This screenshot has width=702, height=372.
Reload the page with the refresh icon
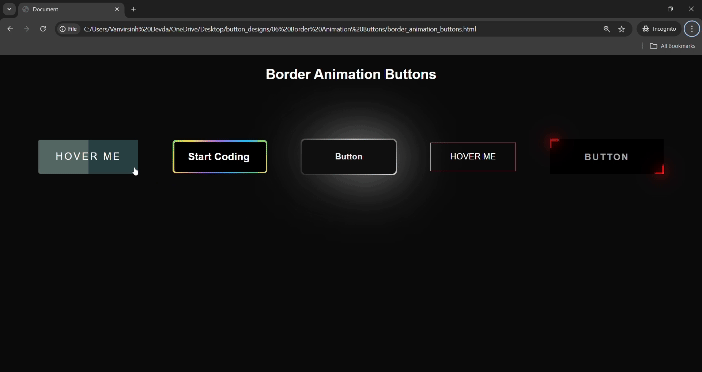tap(43, 29)
